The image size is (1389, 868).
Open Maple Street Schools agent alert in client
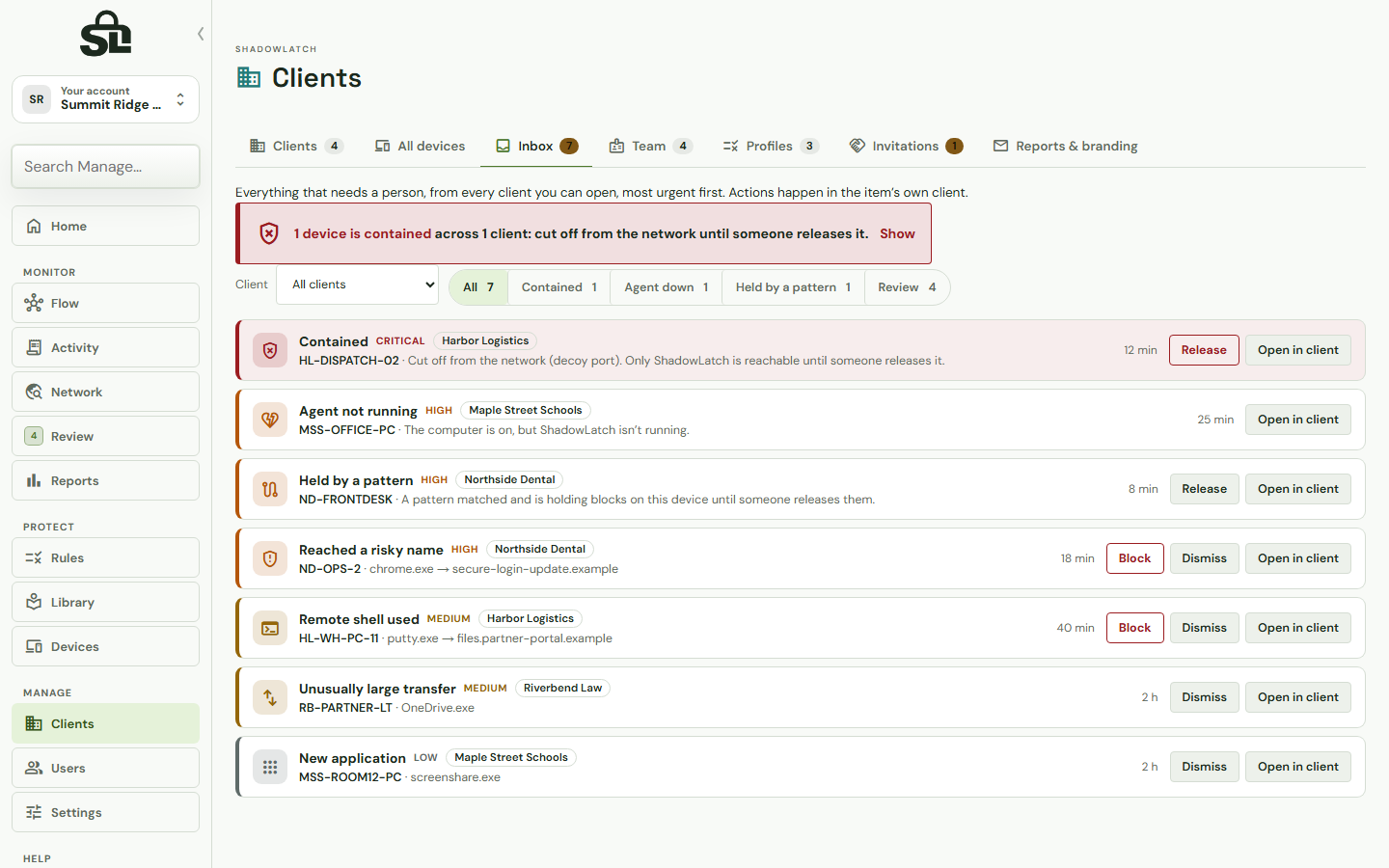pyautogui.click(x=1297, y=420)
